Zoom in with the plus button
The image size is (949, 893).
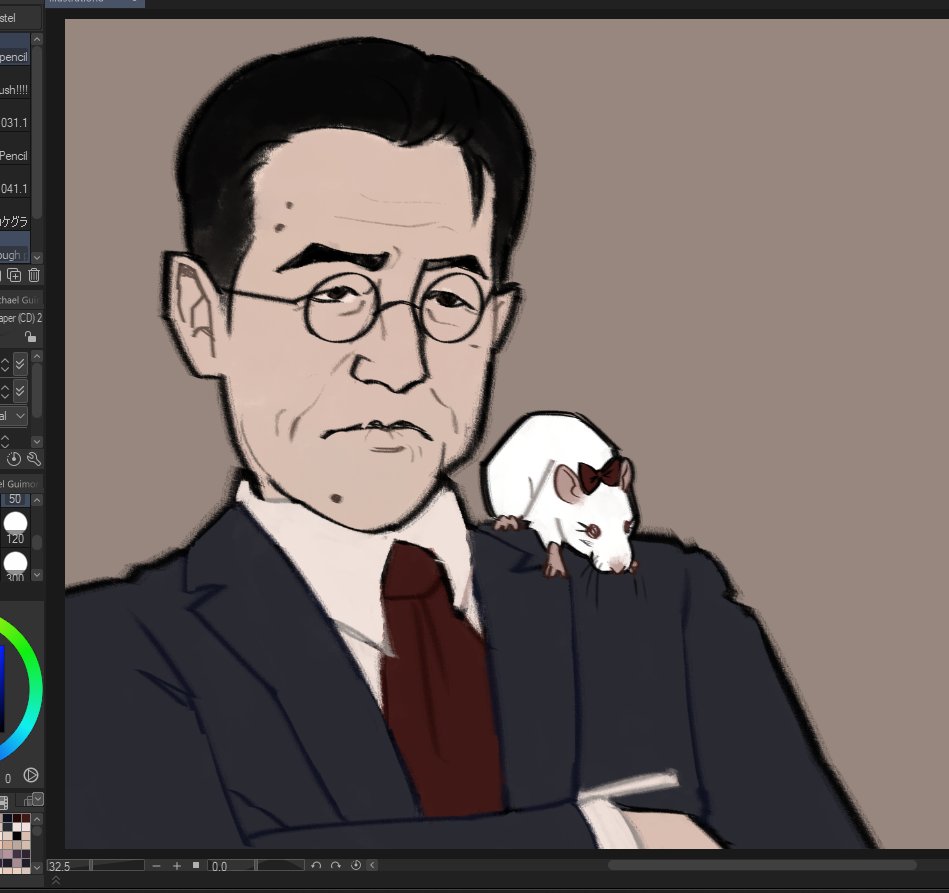point(177,866)
